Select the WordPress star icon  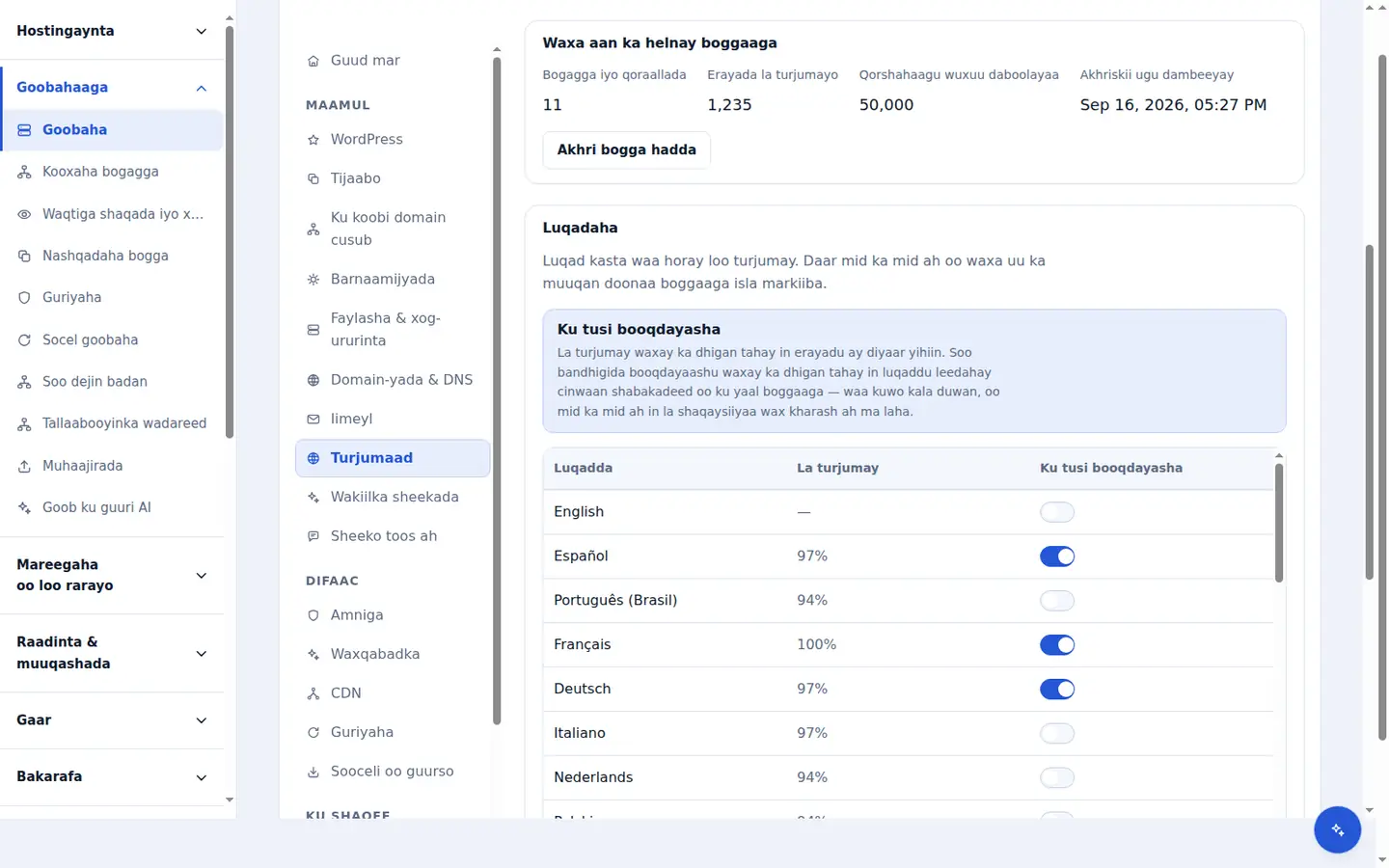(x=313, y=140)
